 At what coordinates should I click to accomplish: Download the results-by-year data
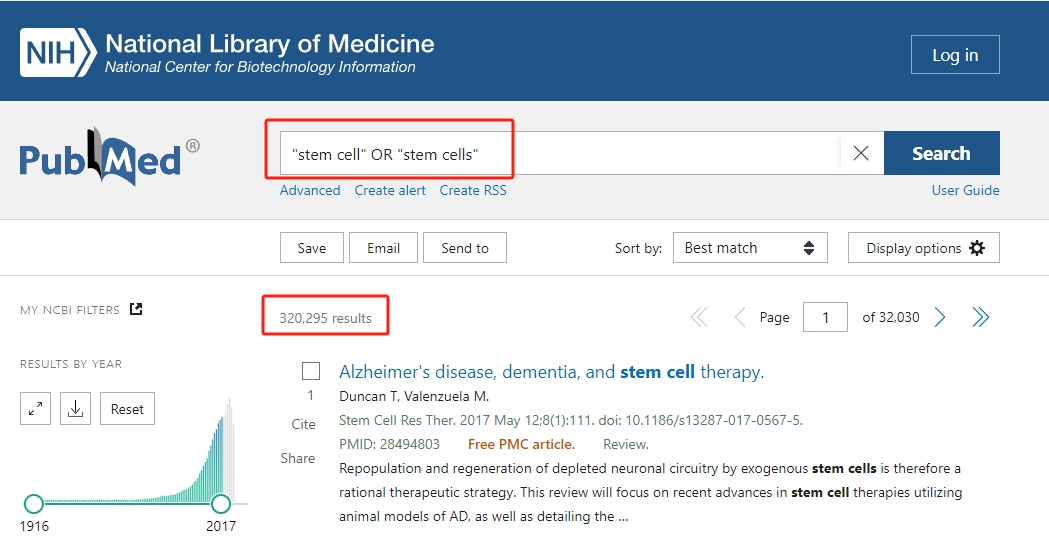75,408
